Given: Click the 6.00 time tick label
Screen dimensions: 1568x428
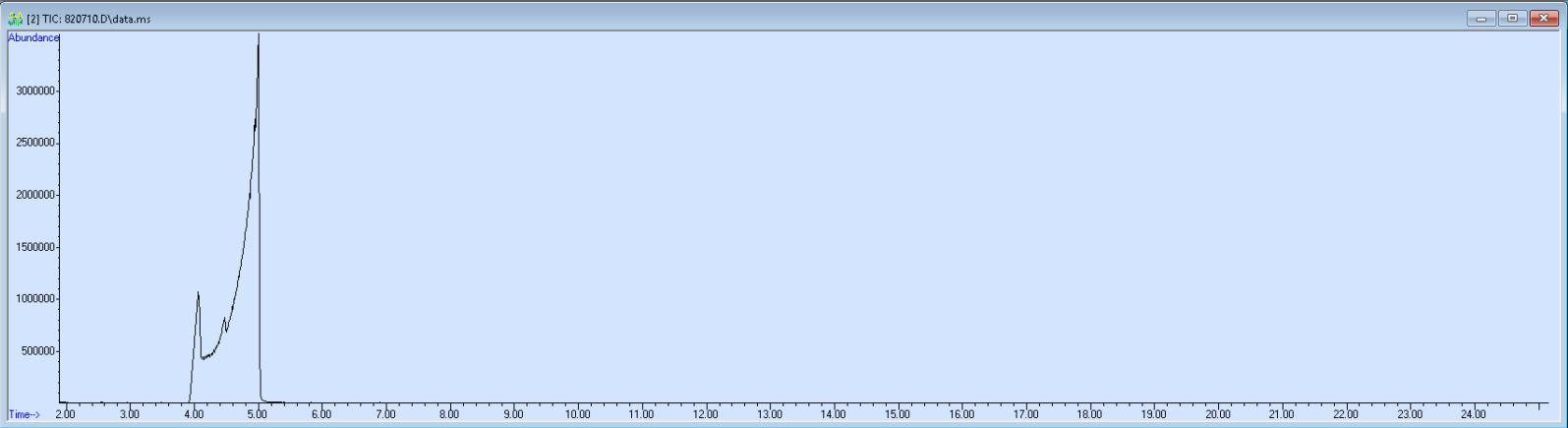Looking at the screenshot, I should 321,414.
